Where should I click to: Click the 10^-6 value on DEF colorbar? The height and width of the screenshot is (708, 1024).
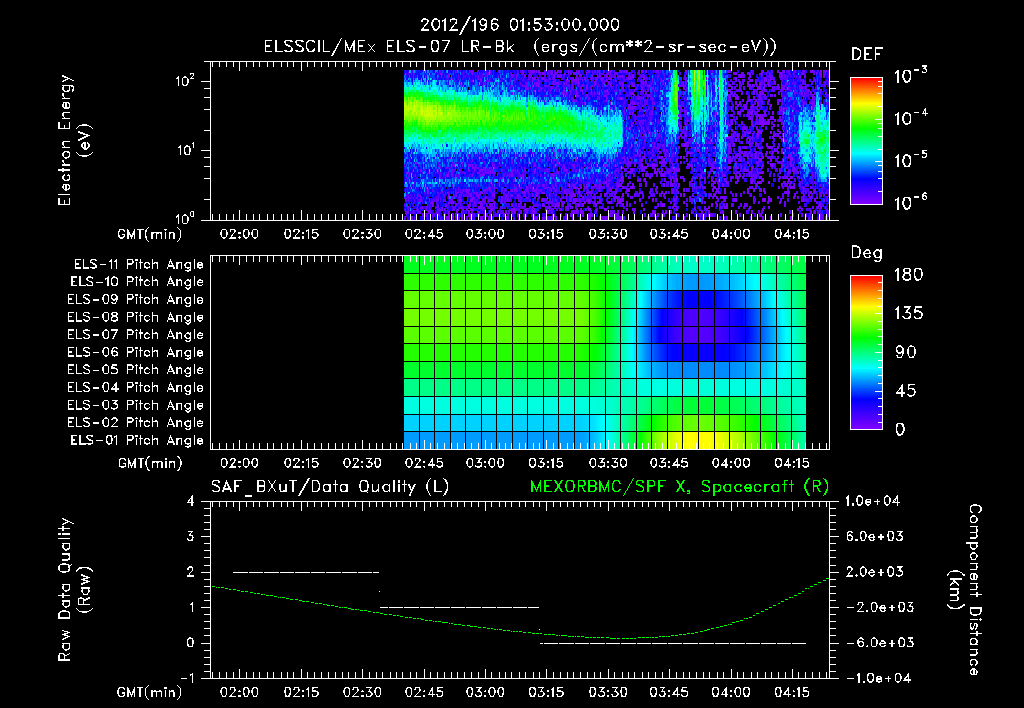click(x=910, y=202)
